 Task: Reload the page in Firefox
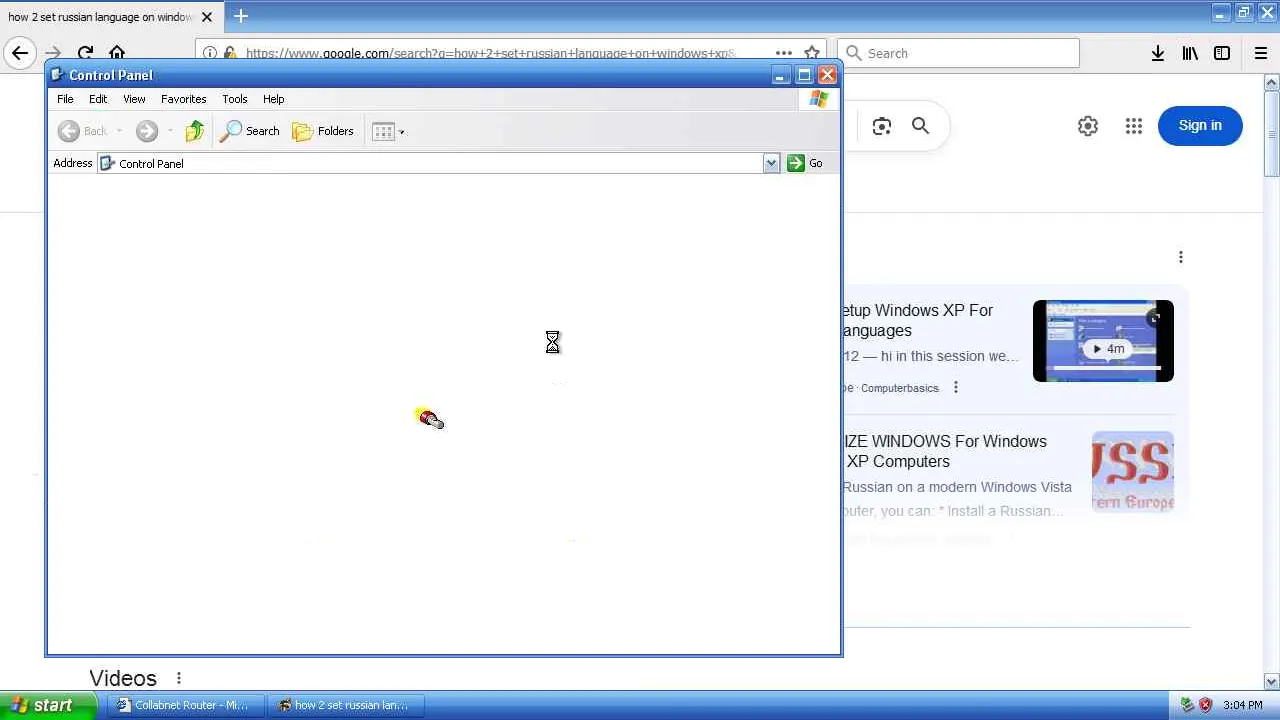tap(85, 53)
